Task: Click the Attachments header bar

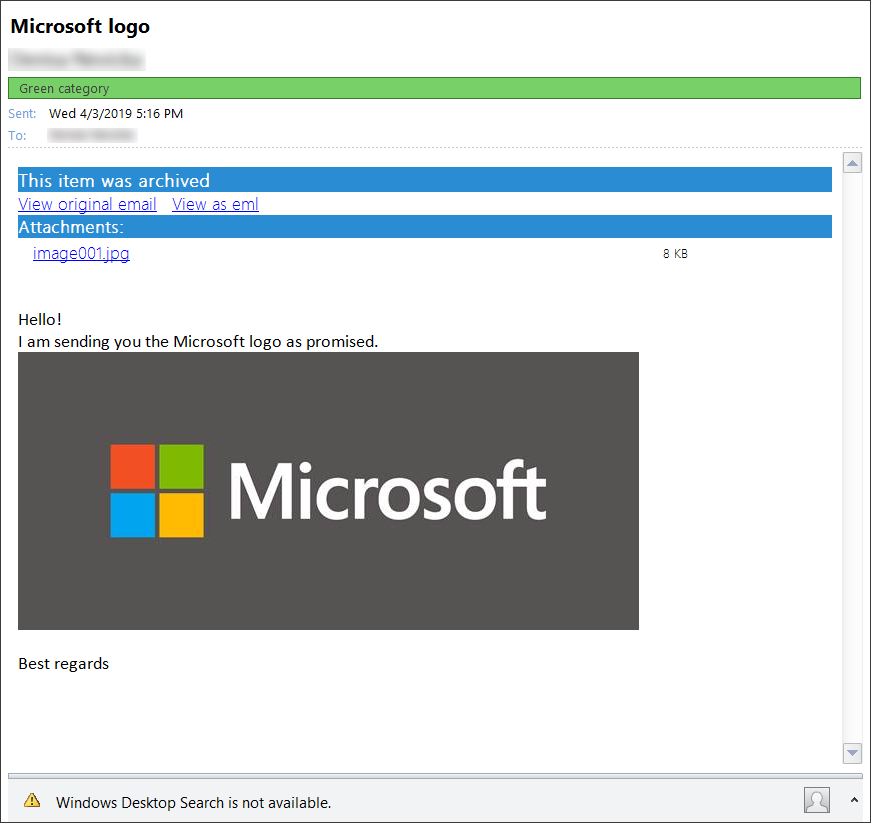Action: tap(424, 227)
